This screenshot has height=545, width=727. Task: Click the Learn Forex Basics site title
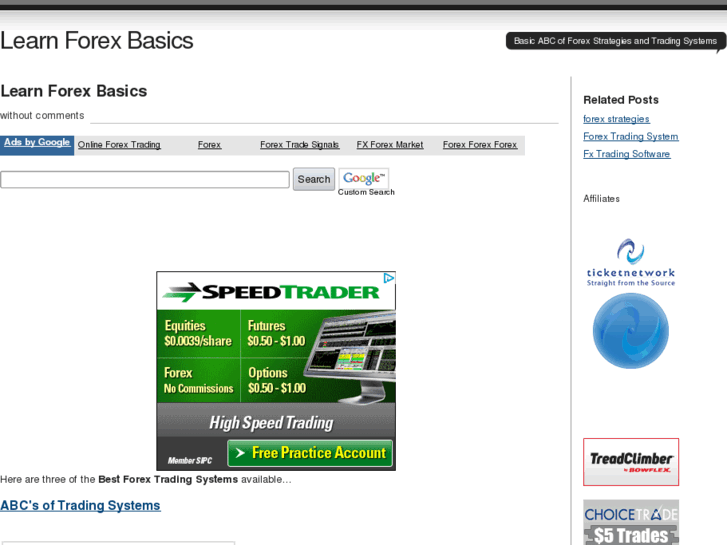point(96,41)
